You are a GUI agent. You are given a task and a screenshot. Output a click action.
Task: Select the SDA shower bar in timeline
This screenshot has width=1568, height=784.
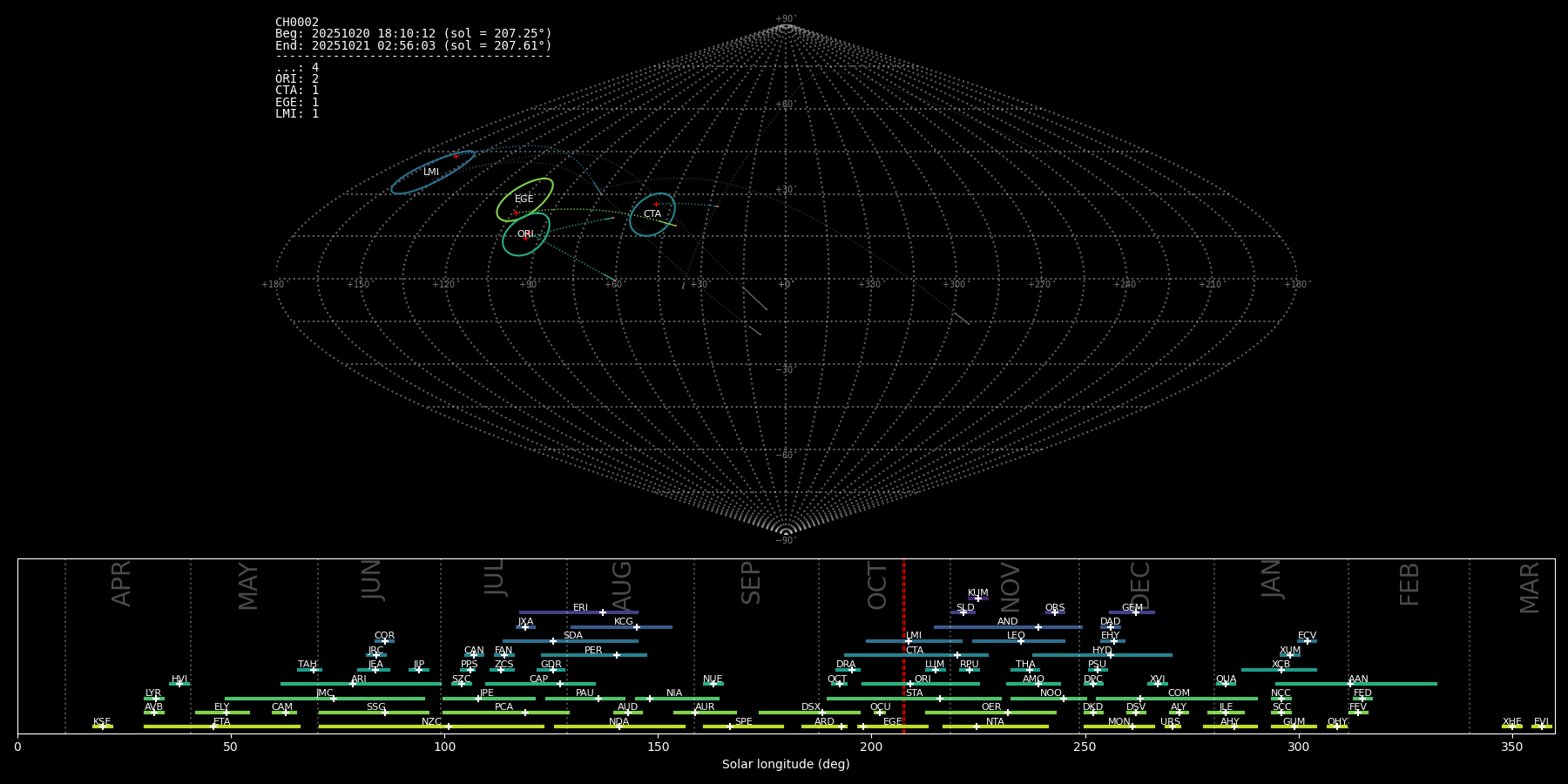click(571, 641)
